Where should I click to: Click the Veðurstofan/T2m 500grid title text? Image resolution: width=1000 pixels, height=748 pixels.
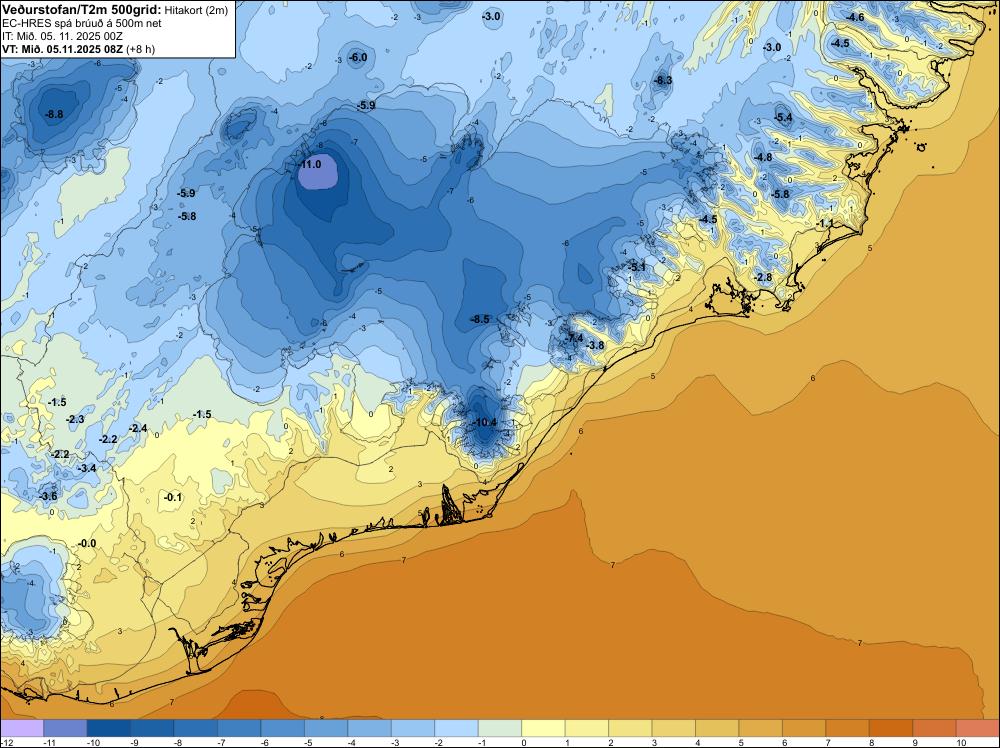pyautogui.click(x=81, y=10)
